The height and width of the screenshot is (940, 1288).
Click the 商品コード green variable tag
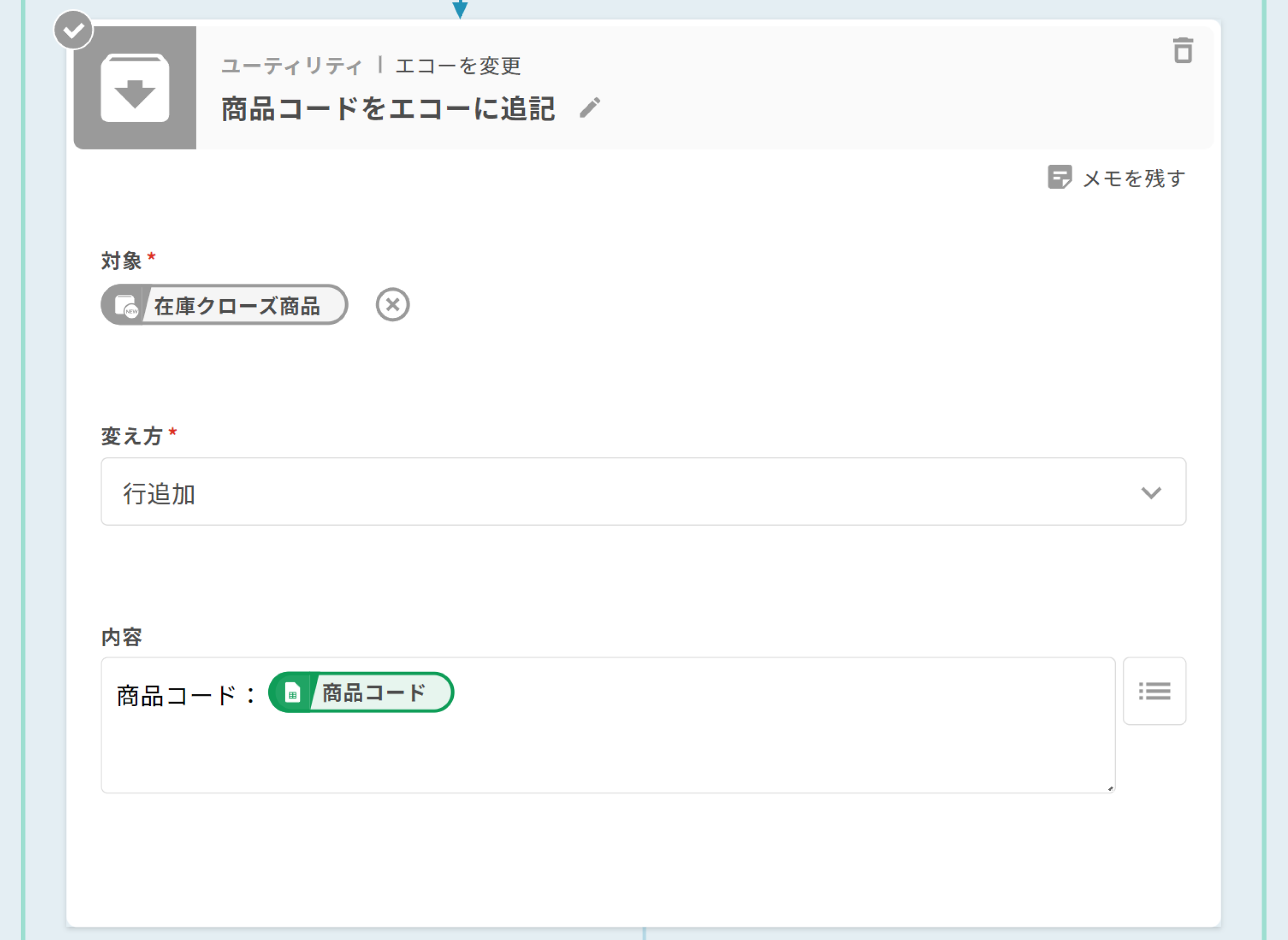374,693
